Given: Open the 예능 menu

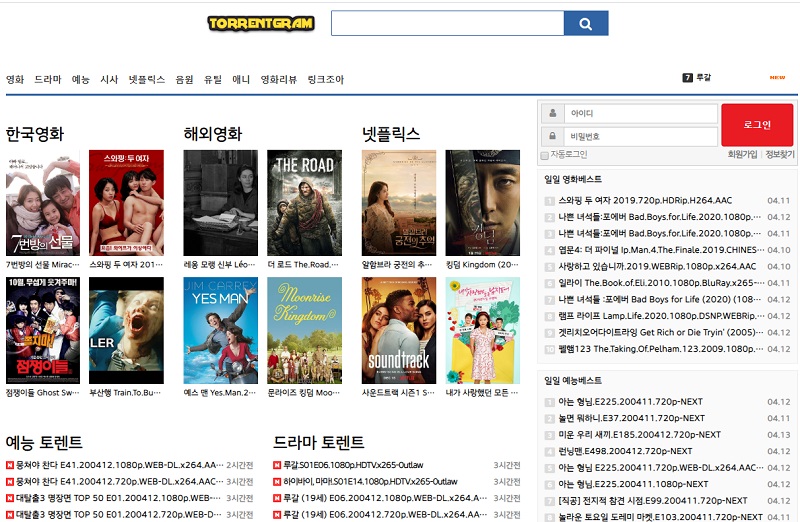Looking at the screenshot, I should point(81,80).
